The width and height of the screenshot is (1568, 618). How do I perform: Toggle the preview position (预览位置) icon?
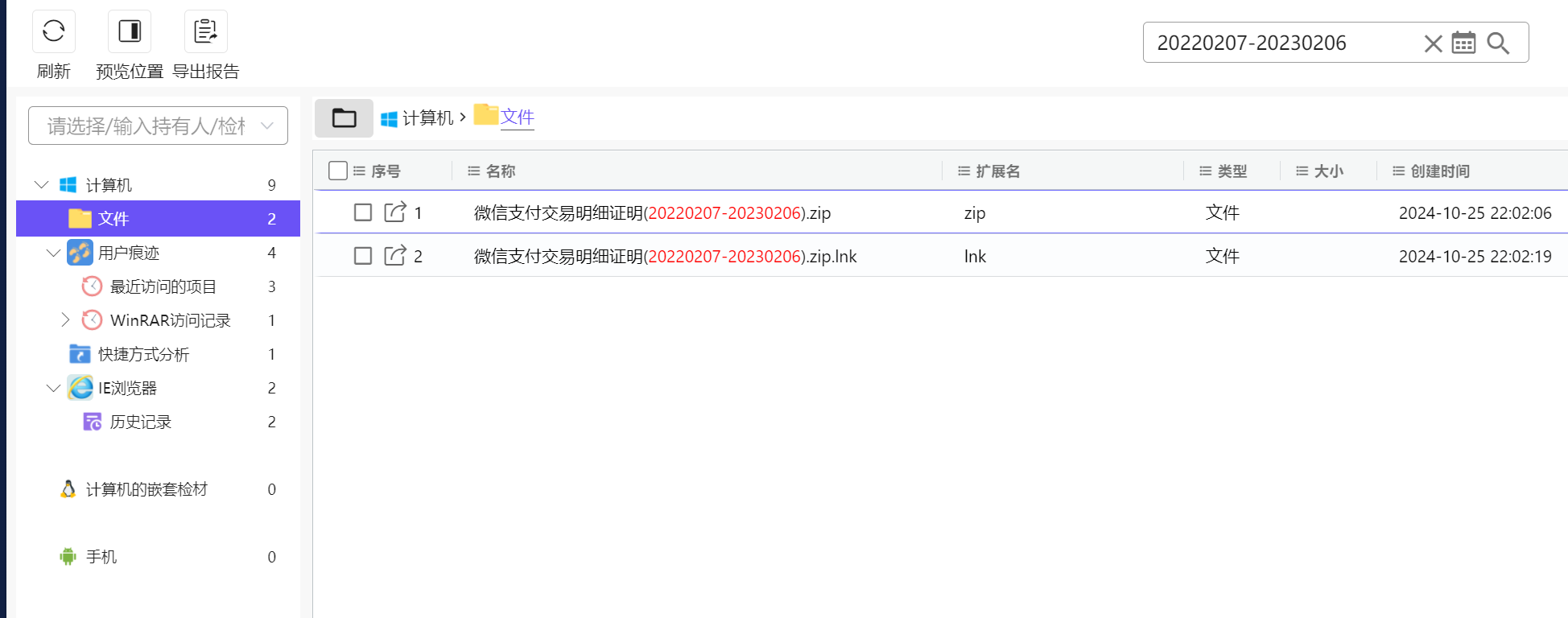(130, 31)
